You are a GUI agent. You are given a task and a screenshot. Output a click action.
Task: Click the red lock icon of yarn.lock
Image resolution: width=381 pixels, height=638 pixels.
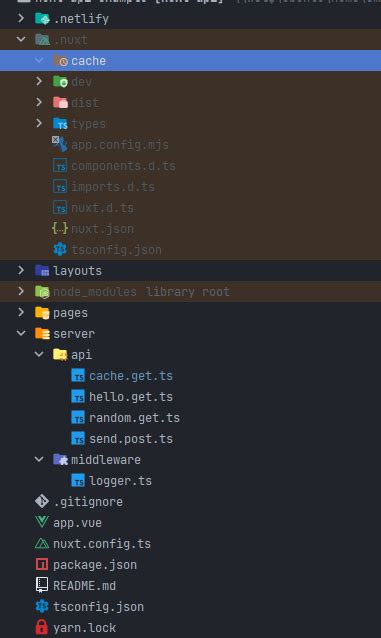(42, 627)
